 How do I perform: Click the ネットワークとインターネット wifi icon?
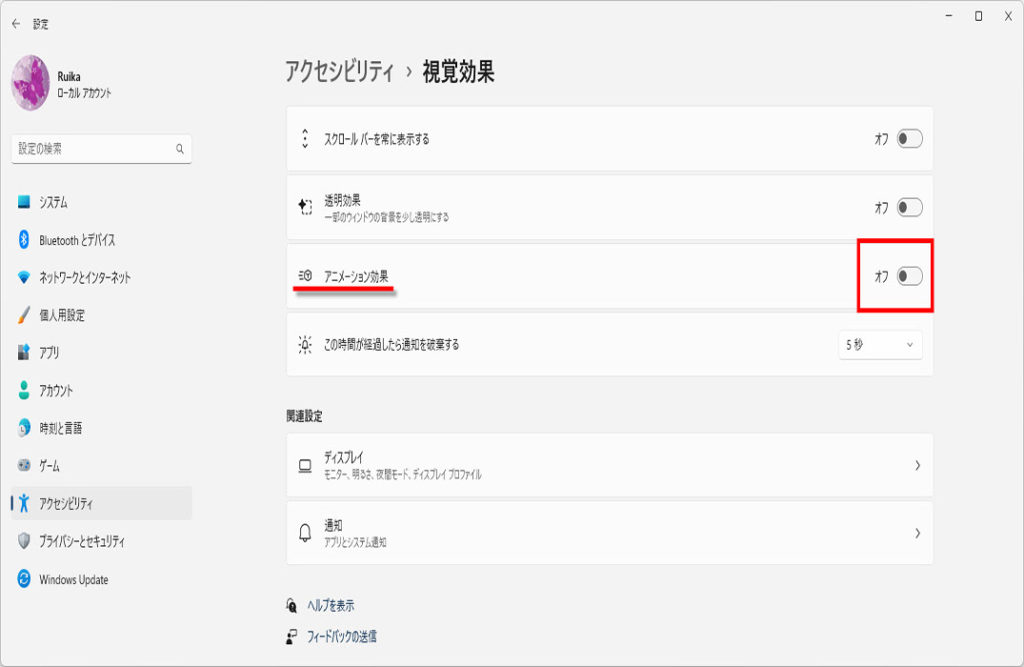point(25,277)
